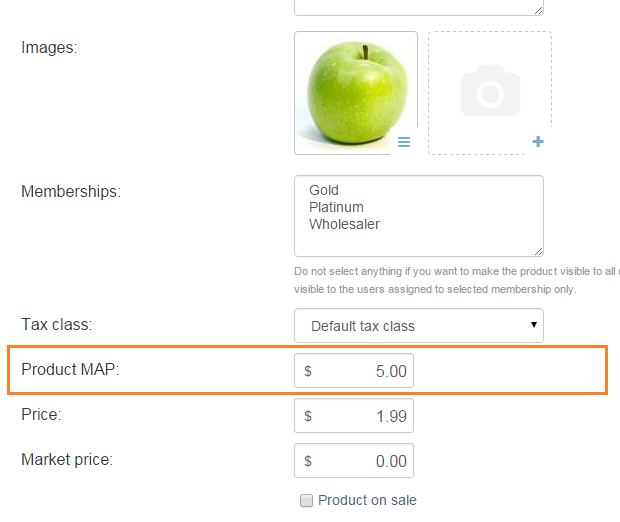Click the Default tax class dropdown arrow

pos(534,325)
